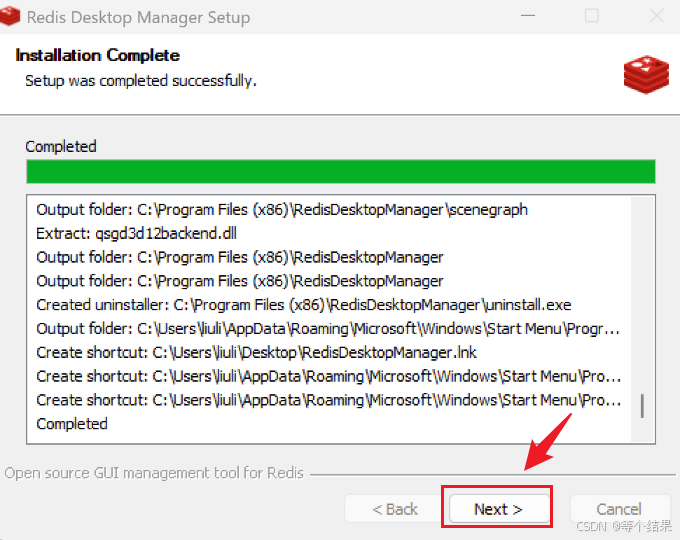Select the Desktop RedisDesktopManager.lnk shortcut line
Image resolution: width=680 pixels, height=540 pixels.
click(x=256, y=353)
